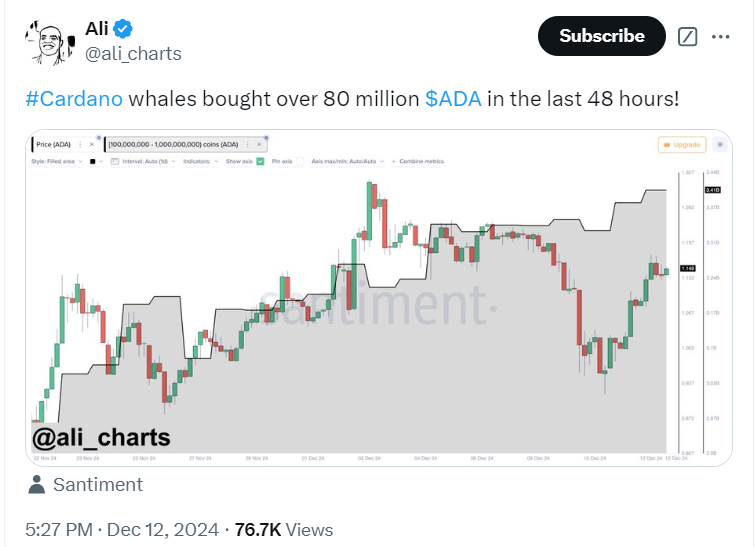Follow the #Cardano hashtag link

(74, 99)
